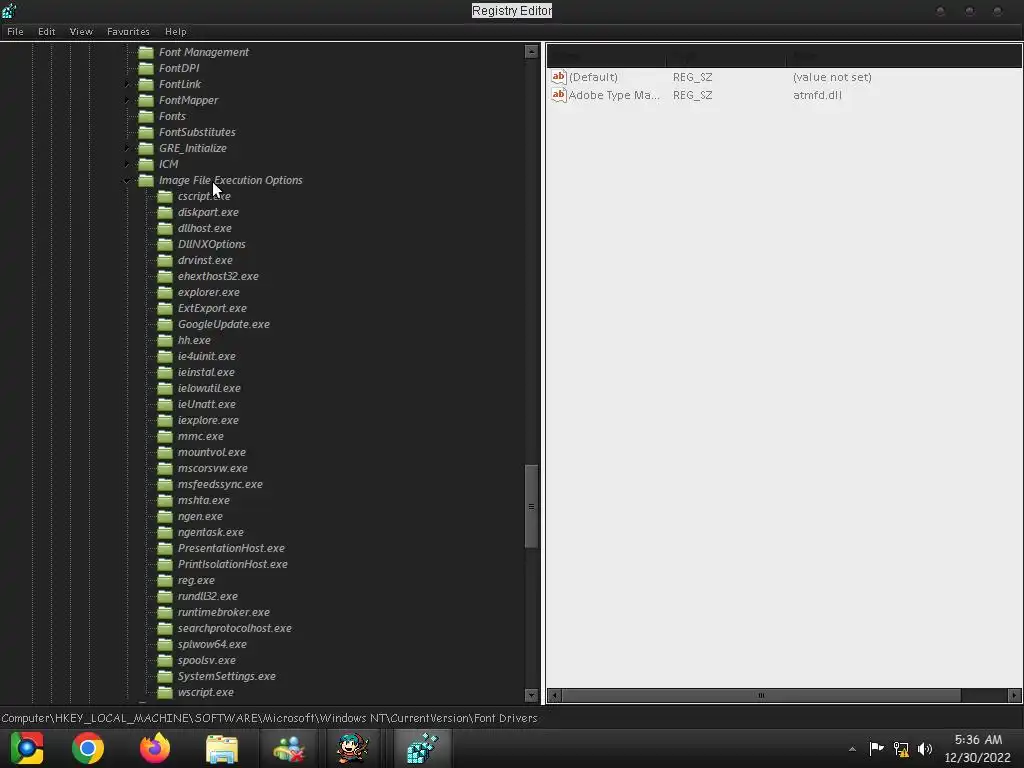
Task: Click the Font Management folder icon
Action: (x=146, y=52)
